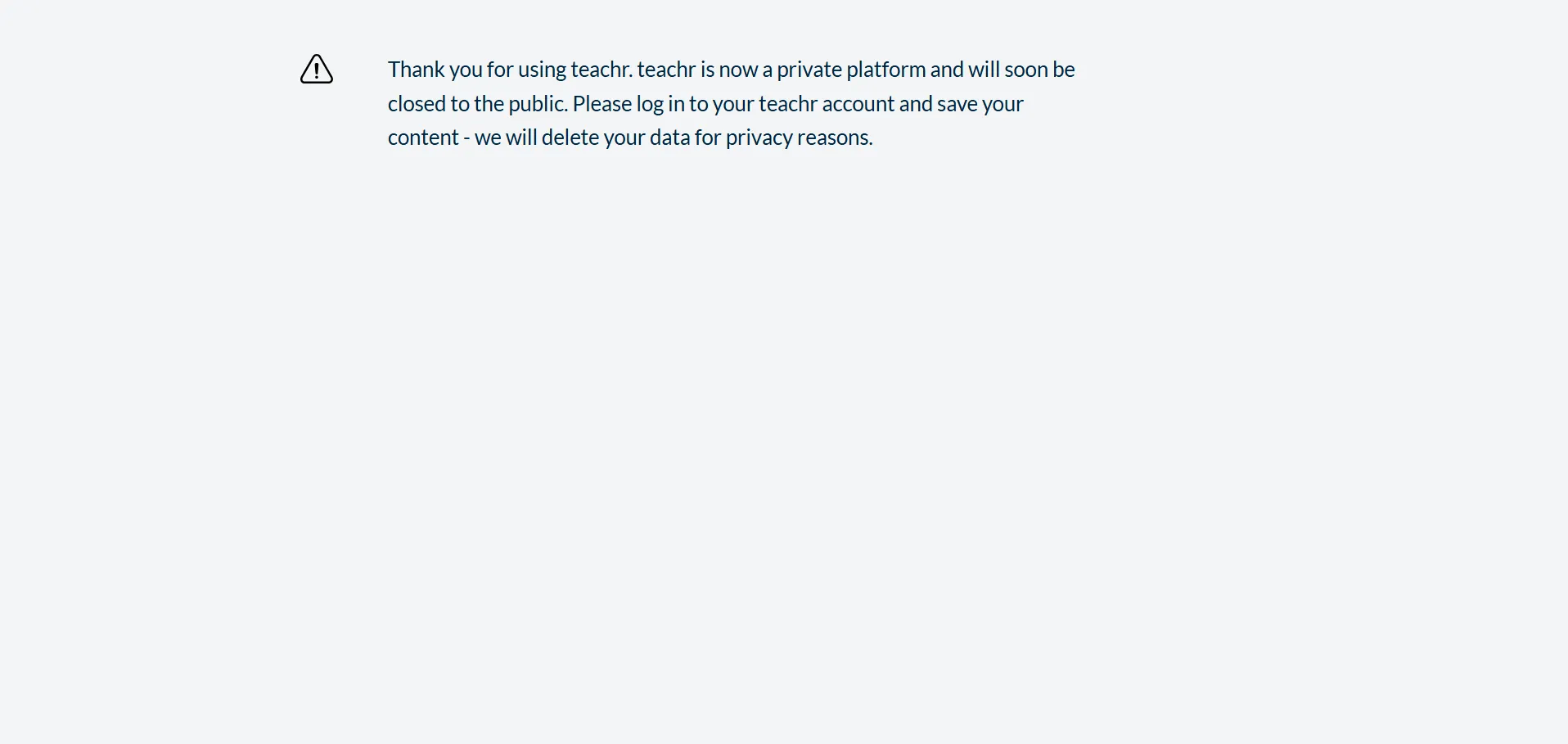
Task: Click the "save your" text
Action: [x=980, y=104]
